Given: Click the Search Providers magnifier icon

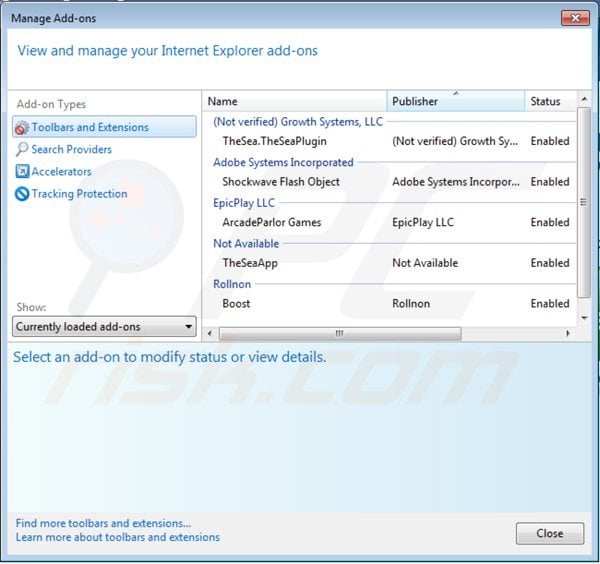Looking at the screenshot, I should [22, 150].
